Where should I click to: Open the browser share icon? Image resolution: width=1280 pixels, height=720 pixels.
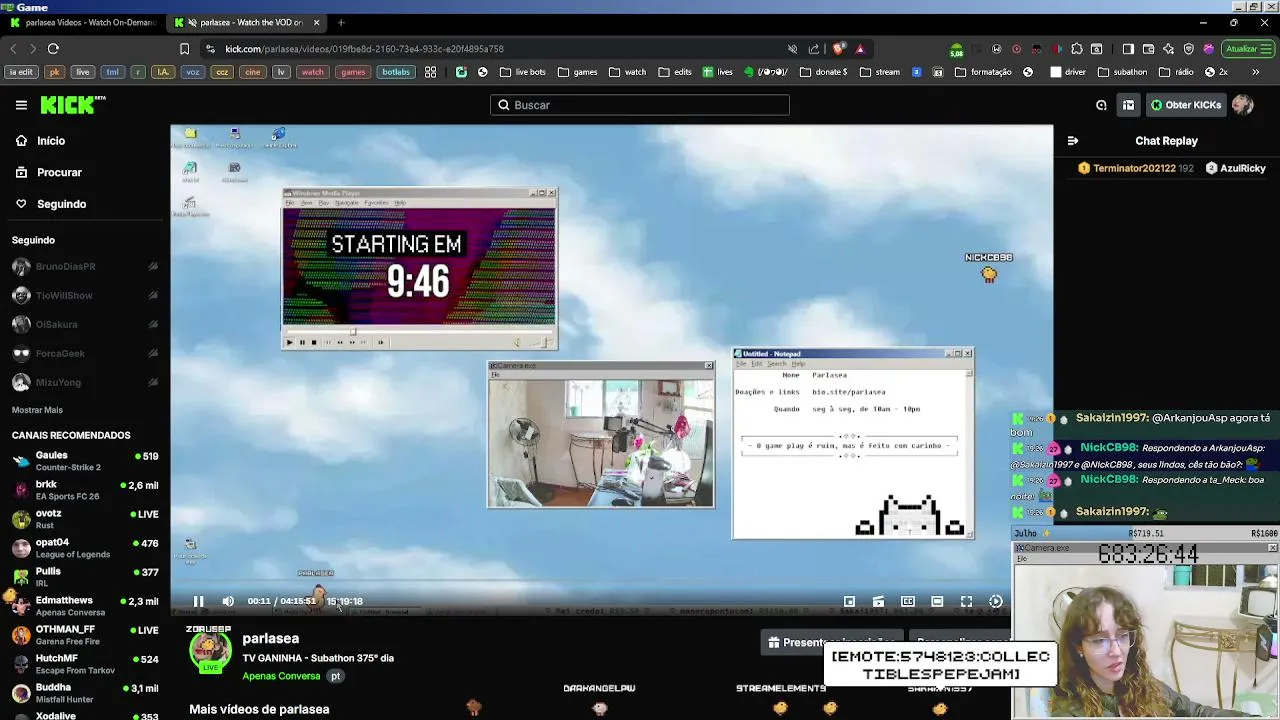coord(814,48)
